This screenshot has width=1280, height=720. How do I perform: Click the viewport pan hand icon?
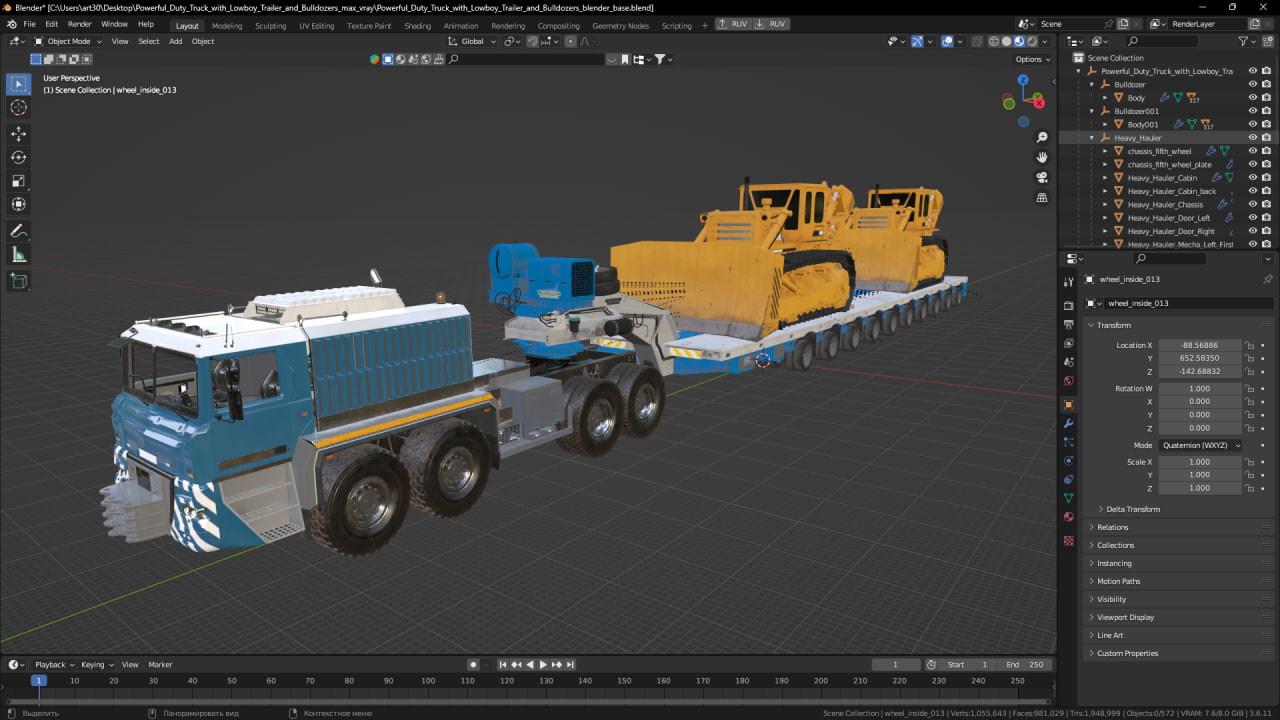point(1042,157)
